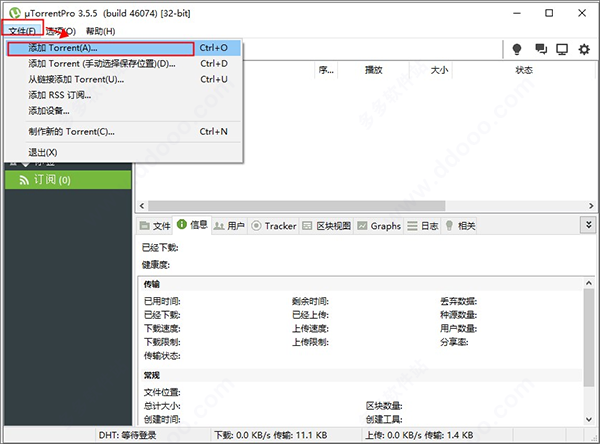Switch to the 用户 tab
This screenshot has width=600, height=444.
tap(229, 226)
